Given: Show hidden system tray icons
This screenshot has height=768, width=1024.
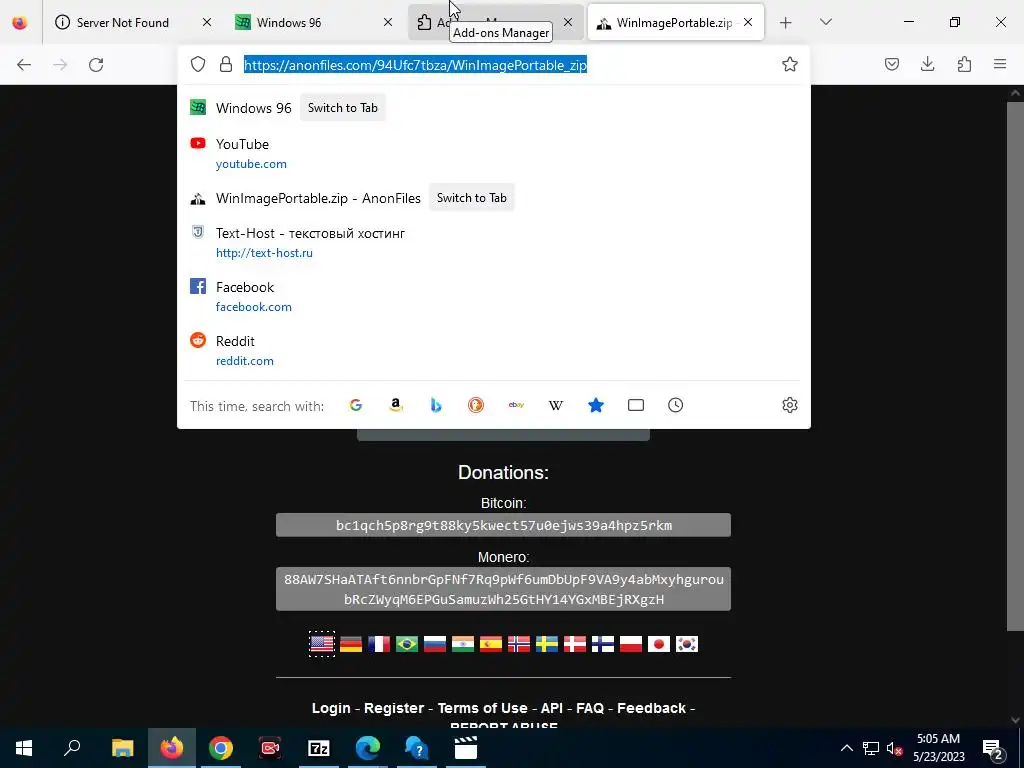Looking at the screenshot, I should click(x=846, y=748).
